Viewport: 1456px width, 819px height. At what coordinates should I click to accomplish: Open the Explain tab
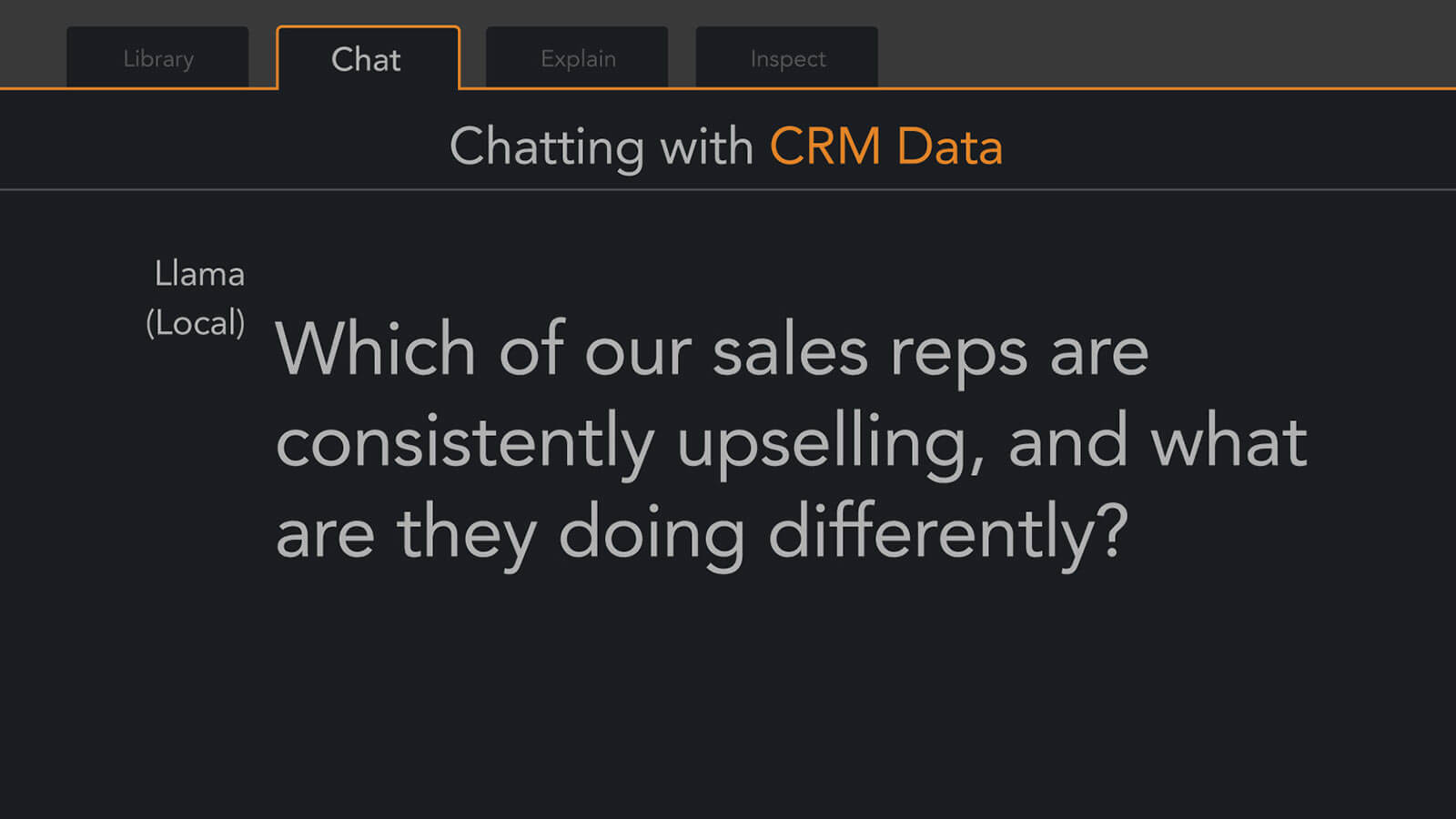click(578, 58)
